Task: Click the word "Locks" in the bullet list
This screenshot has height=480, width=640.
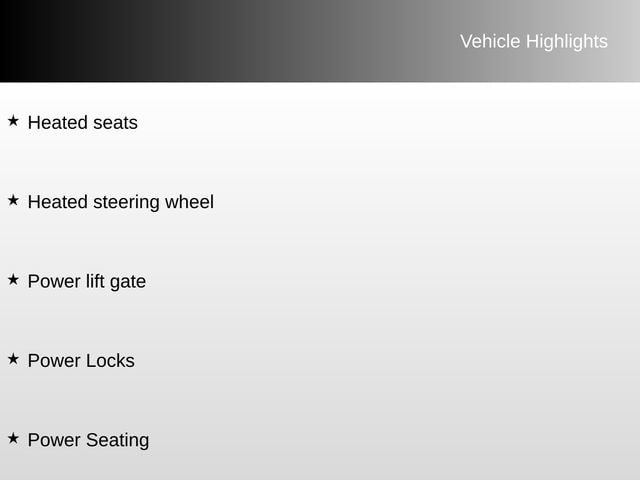Action: pos(108,361)
